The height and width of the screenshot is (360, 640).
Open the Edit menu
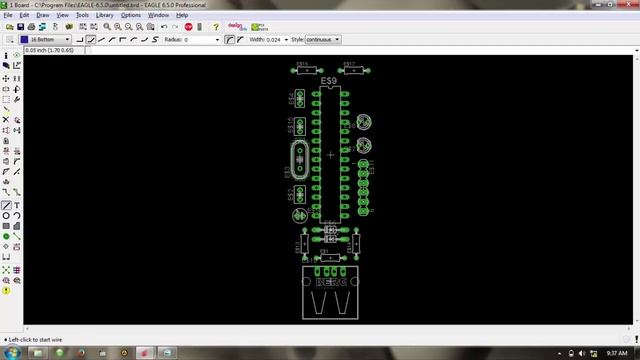(x=24, y=15)
